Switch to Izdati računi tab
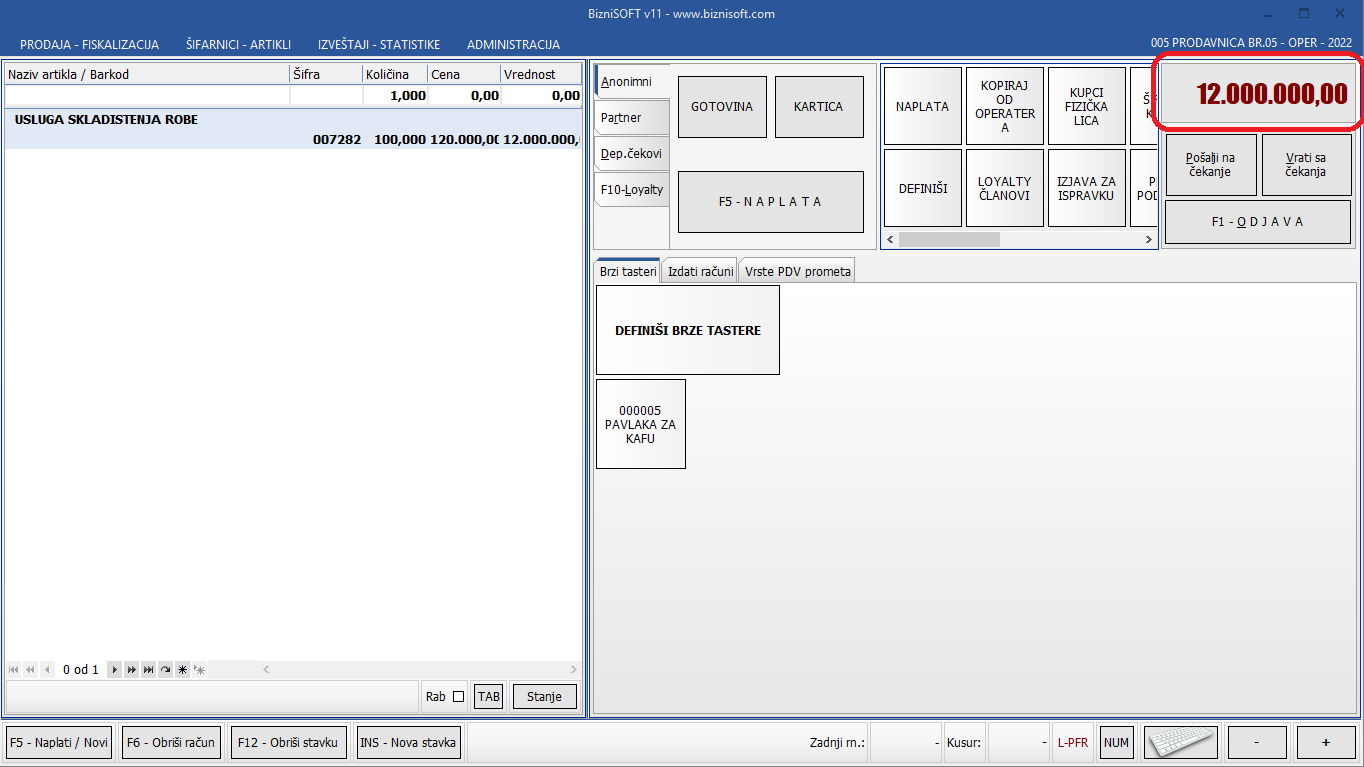This screenshot has height=767, width=1364. pyautogui.click(x=700, y=271)
